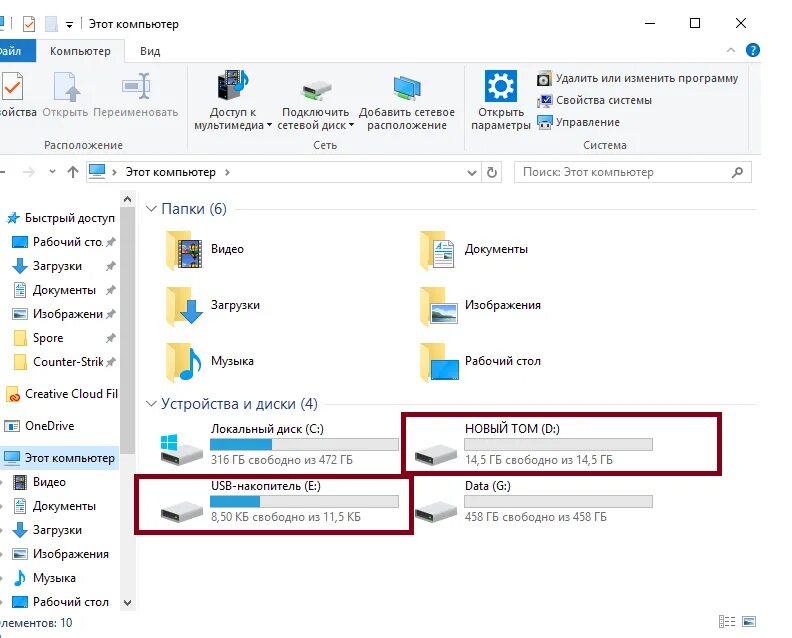The width and height of the screenshot is (792, 638).
Task: Select the Документы folder in main pane
Action: 475,249
